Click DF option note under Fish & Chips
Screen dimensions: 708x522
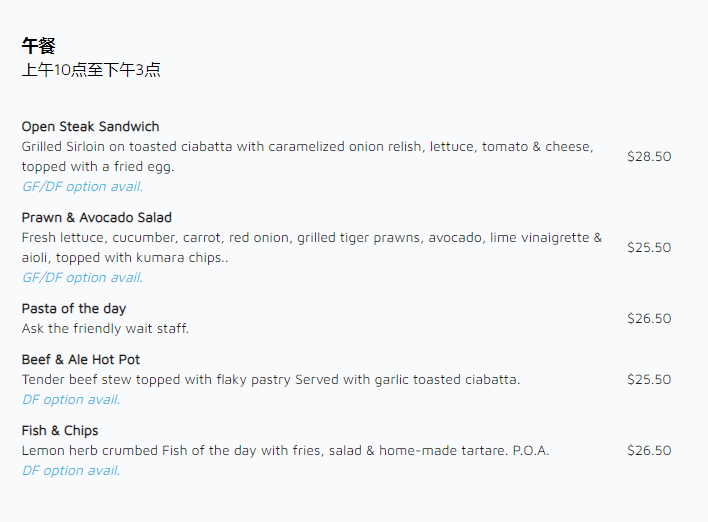tap(71, 471)
